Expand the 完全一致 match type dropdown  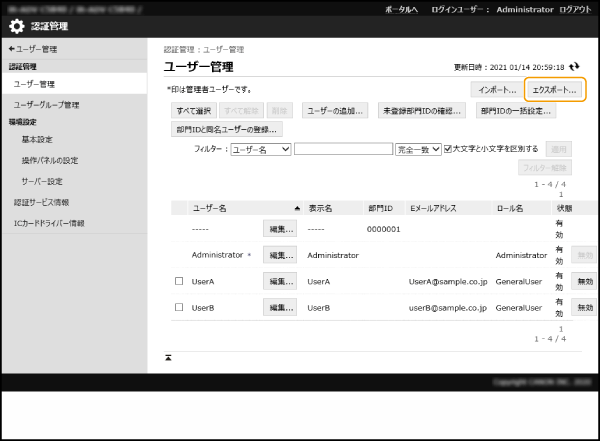[x=418, y=149]
